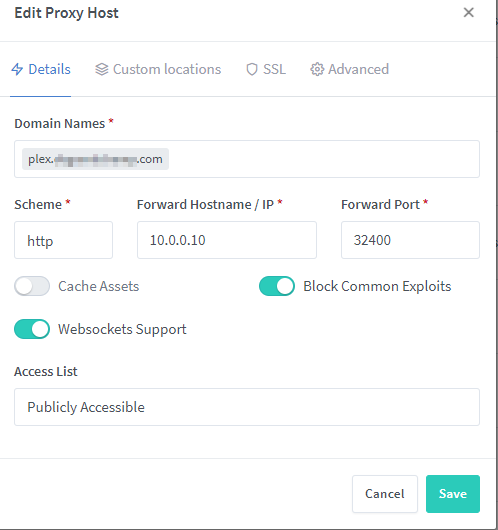Click inside the Domain Names input field
The image size is (498, 530).
[247, 159]
